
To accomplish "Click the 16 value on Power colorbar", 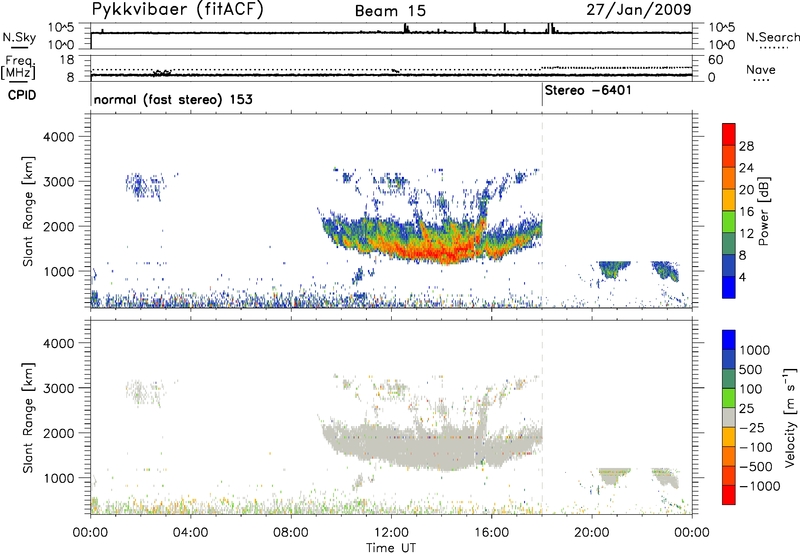I will pos(746,212).
